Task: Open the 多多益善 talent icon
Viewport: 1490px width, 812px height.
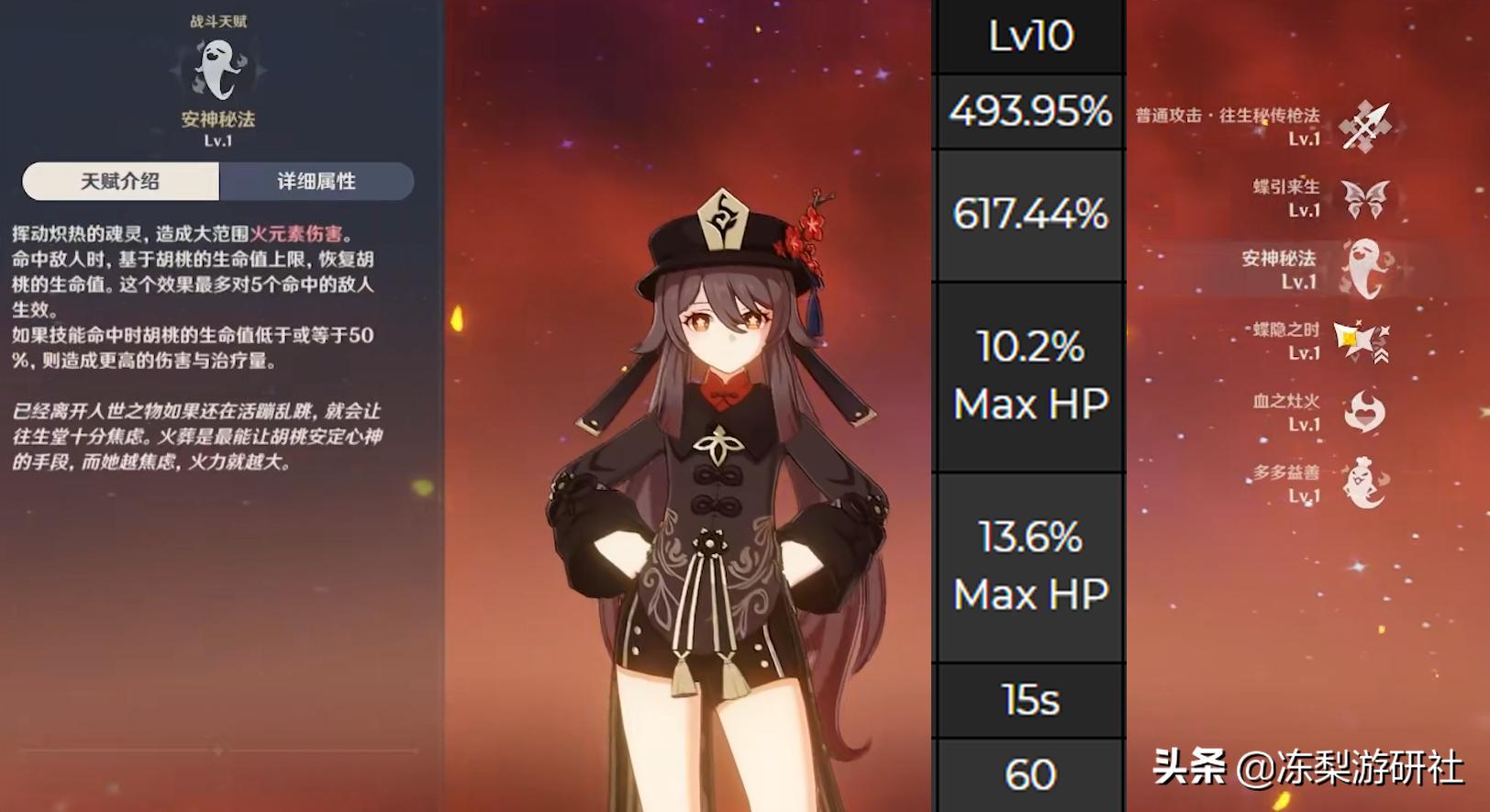Action: [1365, 484]
